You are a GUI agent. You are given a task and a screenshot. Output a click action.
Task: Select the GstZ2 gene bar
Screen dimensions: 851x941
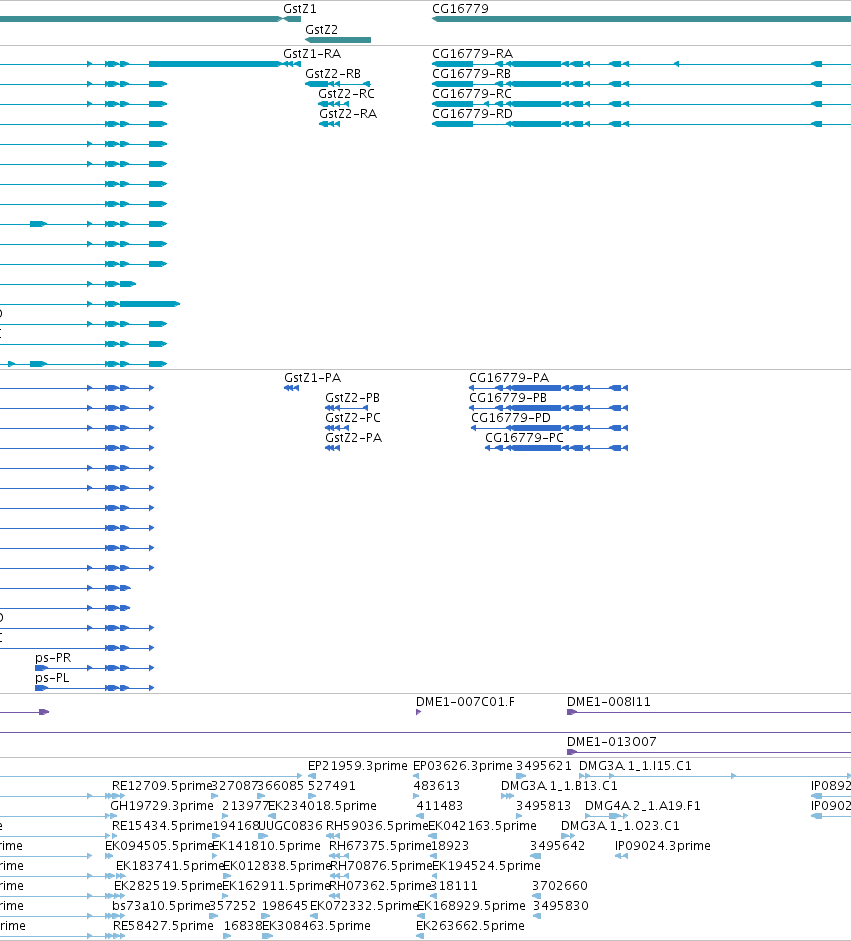point(338,40)
